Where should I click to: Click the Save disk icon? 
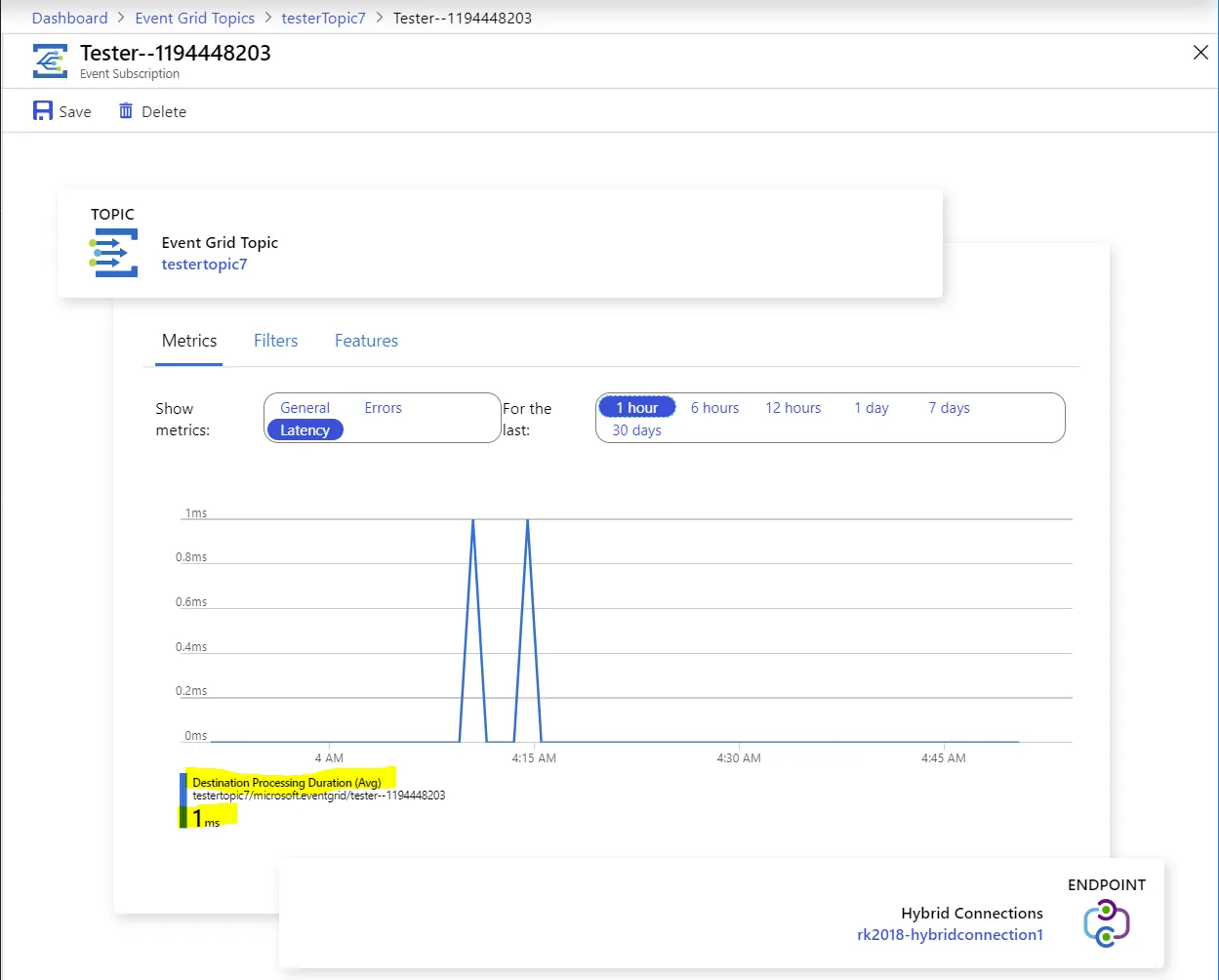click(43, 111)
